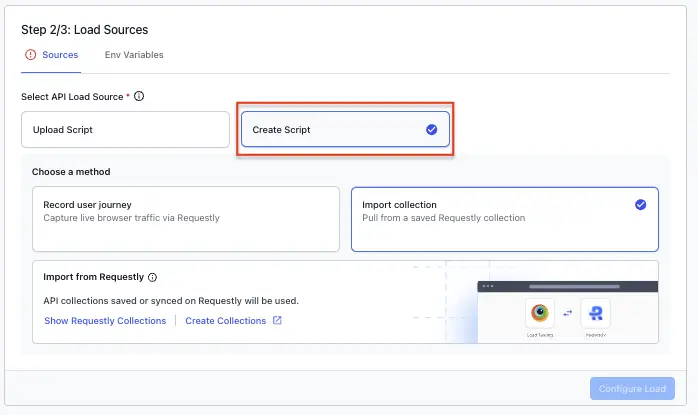Open Show Requestly Collections link
This screenshot has height=415, width=698.
[x=105, y=321]
